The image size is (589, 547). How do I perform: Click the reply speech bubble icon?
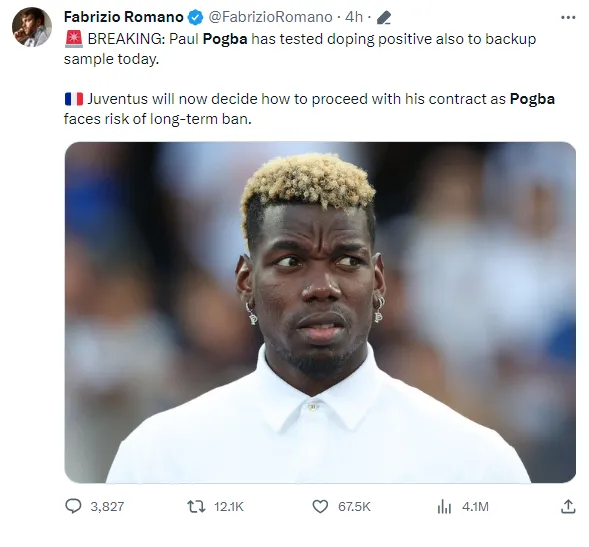[x=73, y=506]
